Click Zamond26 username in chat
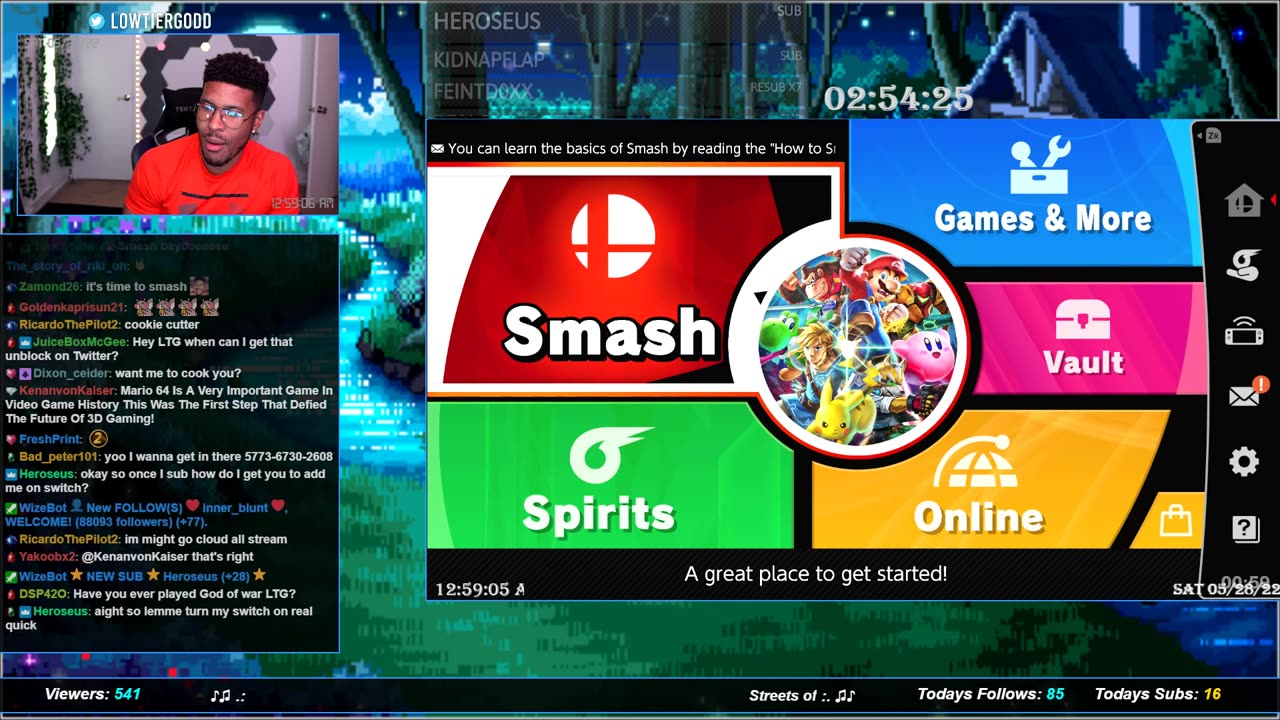 (50, 287)
